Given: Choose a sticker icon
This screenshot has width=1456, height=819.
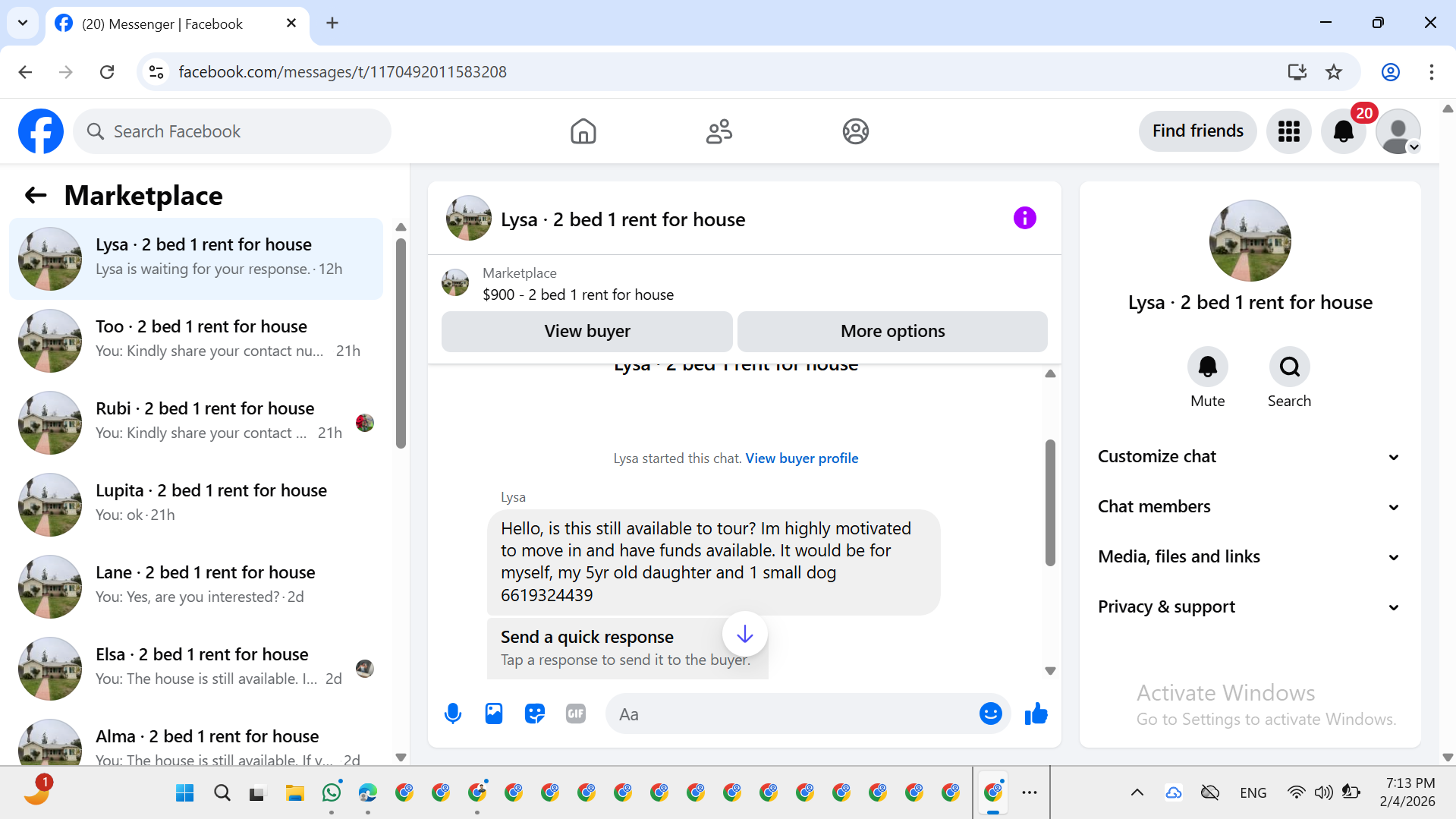Looking at the screenshot, I should click(x=535, y=714).
